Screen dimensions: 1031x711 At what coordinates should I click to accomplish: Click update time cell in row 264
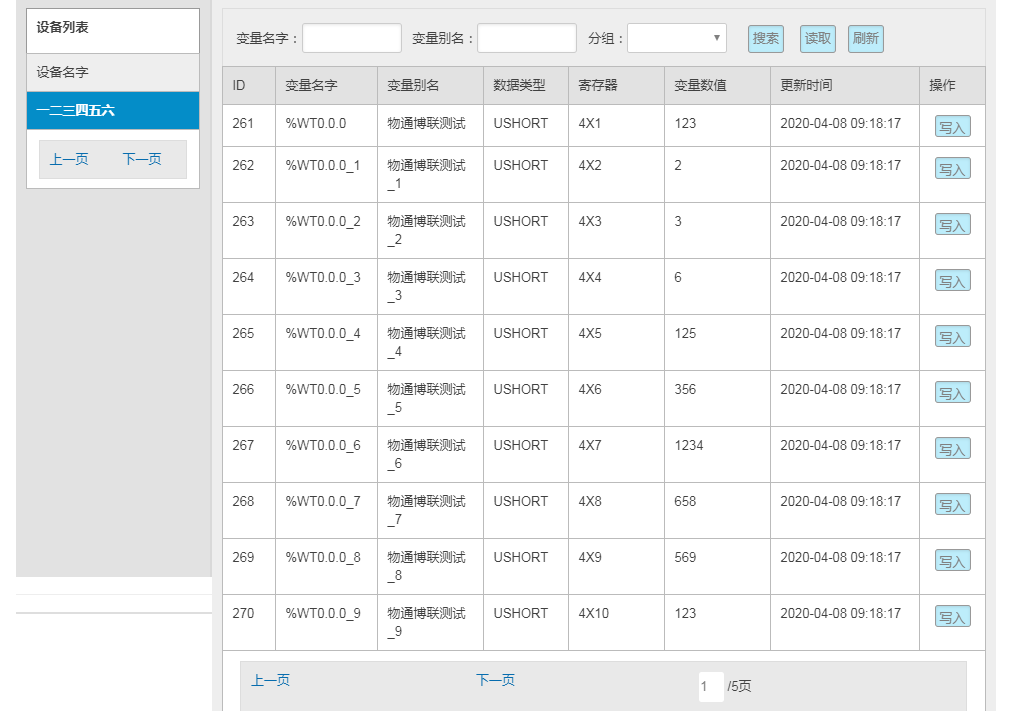click(x=844, y=286)
